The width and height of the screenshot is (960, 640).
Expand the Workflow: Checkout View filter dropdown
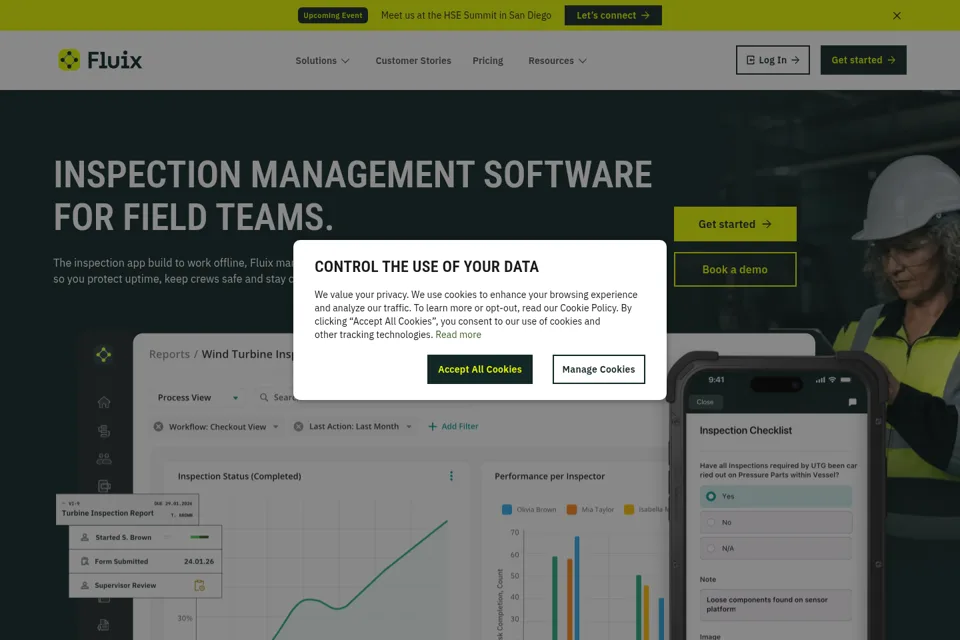point(276,427)
